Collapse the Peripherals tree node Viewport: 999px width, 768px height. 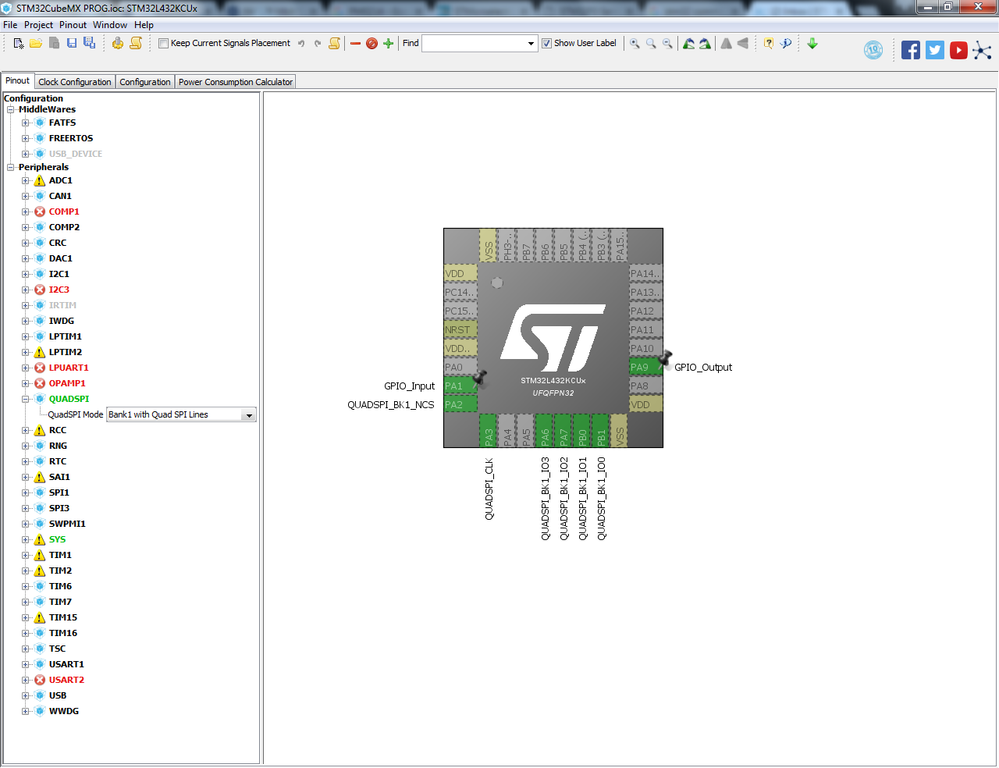coord(11,167)
